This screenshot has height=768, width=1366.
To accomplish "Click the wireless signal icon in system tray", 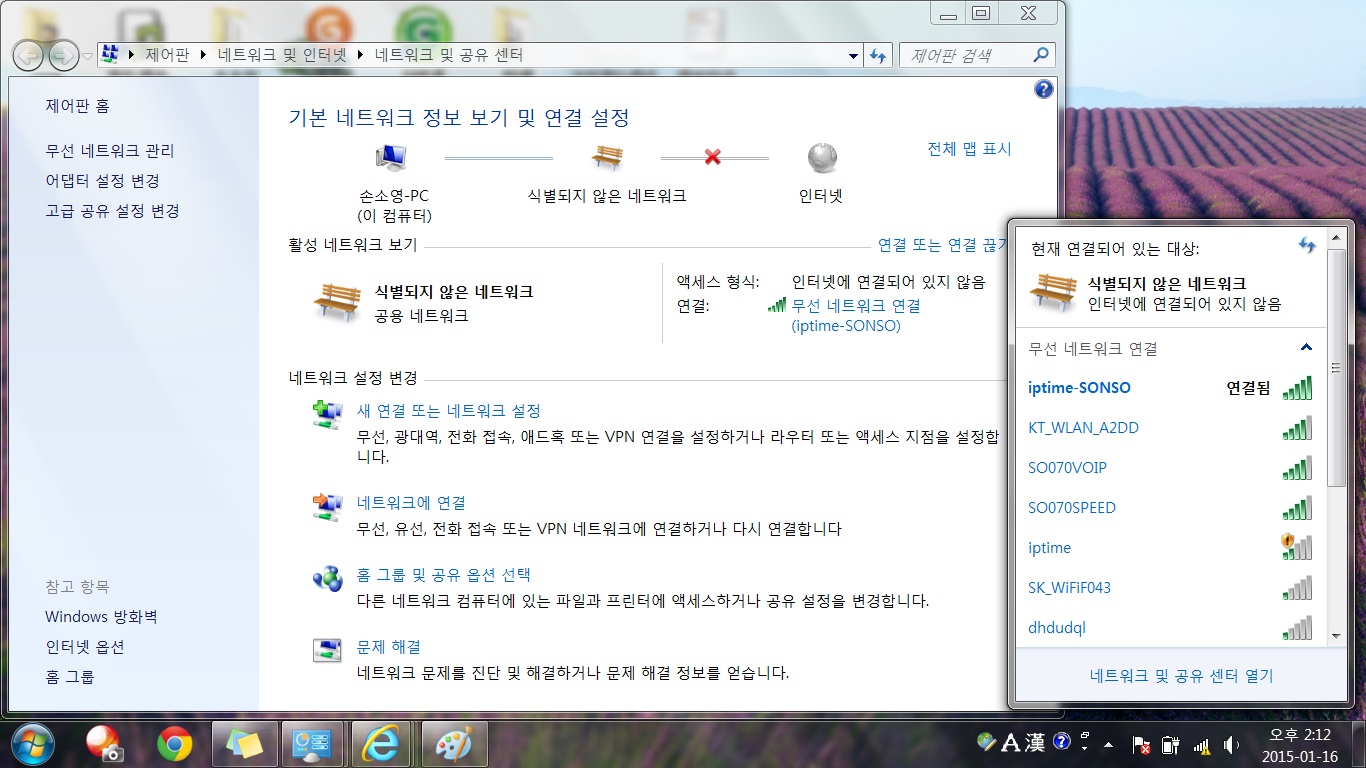I will (1201, 745).
